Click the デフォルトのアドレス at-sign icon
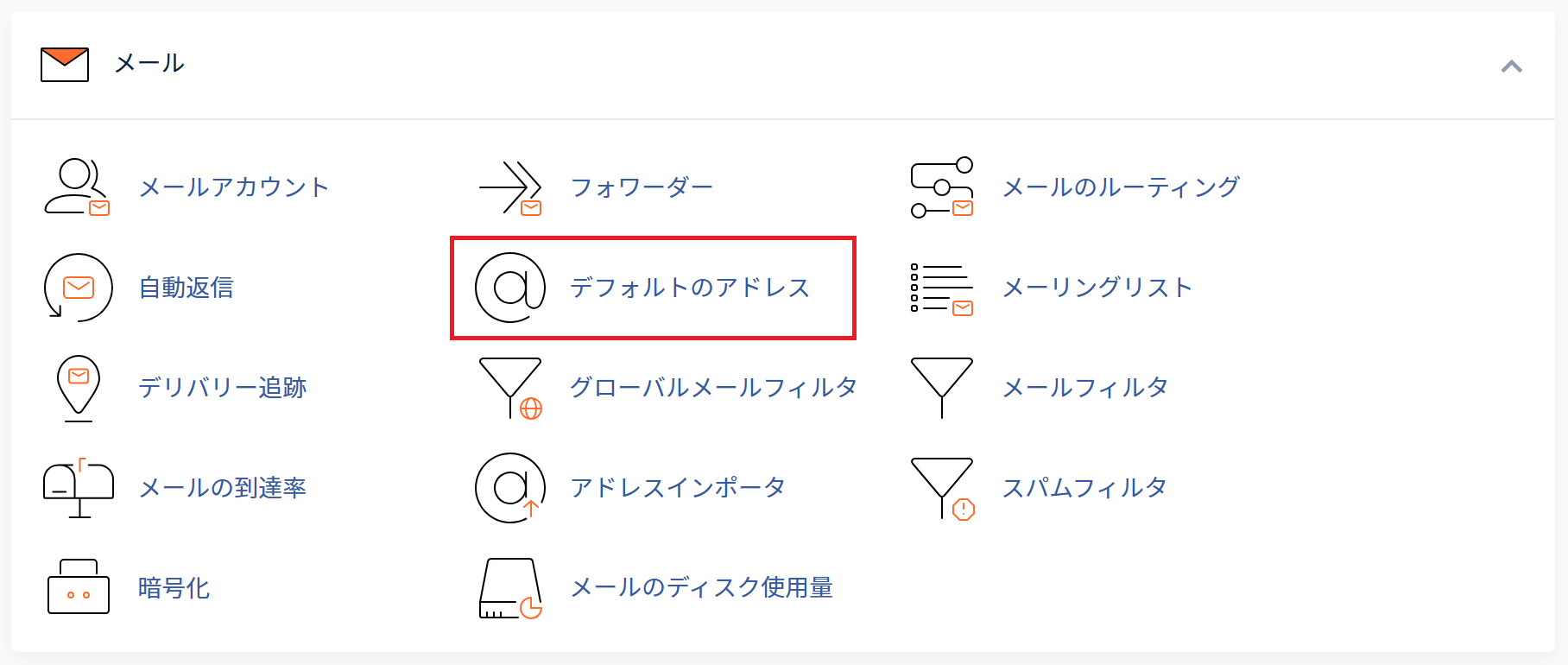1568x665 pixels. [x=510, y=288]
